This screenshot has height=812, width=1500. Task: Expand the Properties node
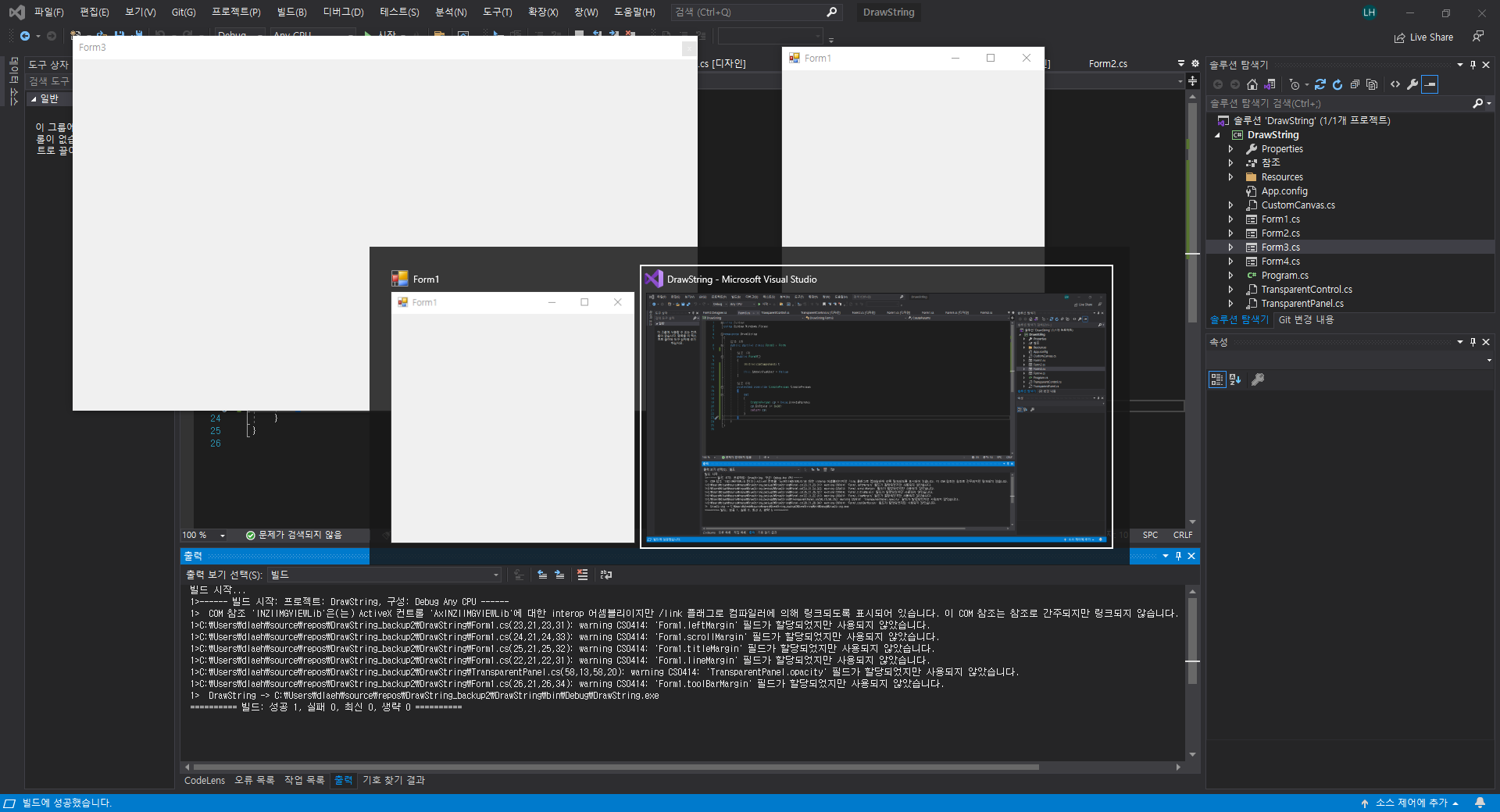(x=1231, y=149)
